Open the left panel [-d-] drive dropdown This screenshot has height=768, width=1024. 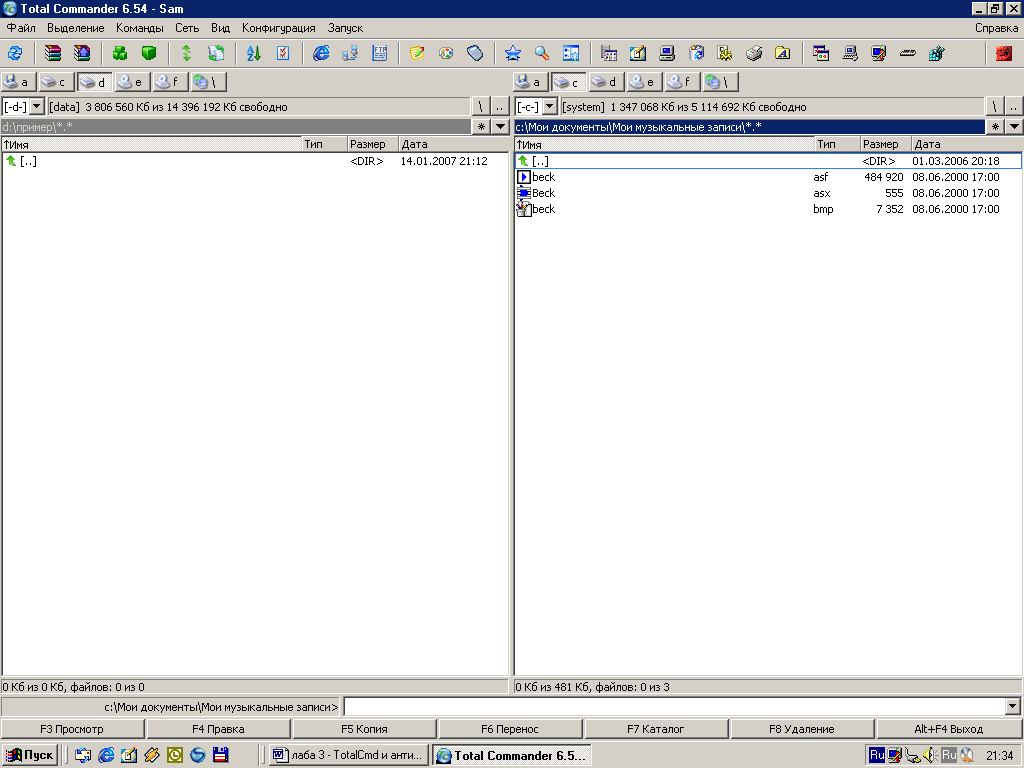coord(37,106)
